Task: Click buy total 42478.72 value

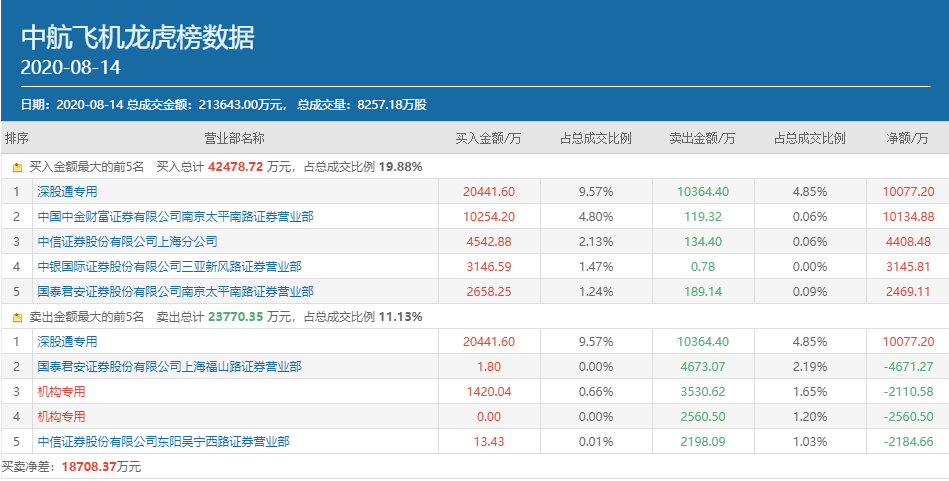Action: (235, 167)
